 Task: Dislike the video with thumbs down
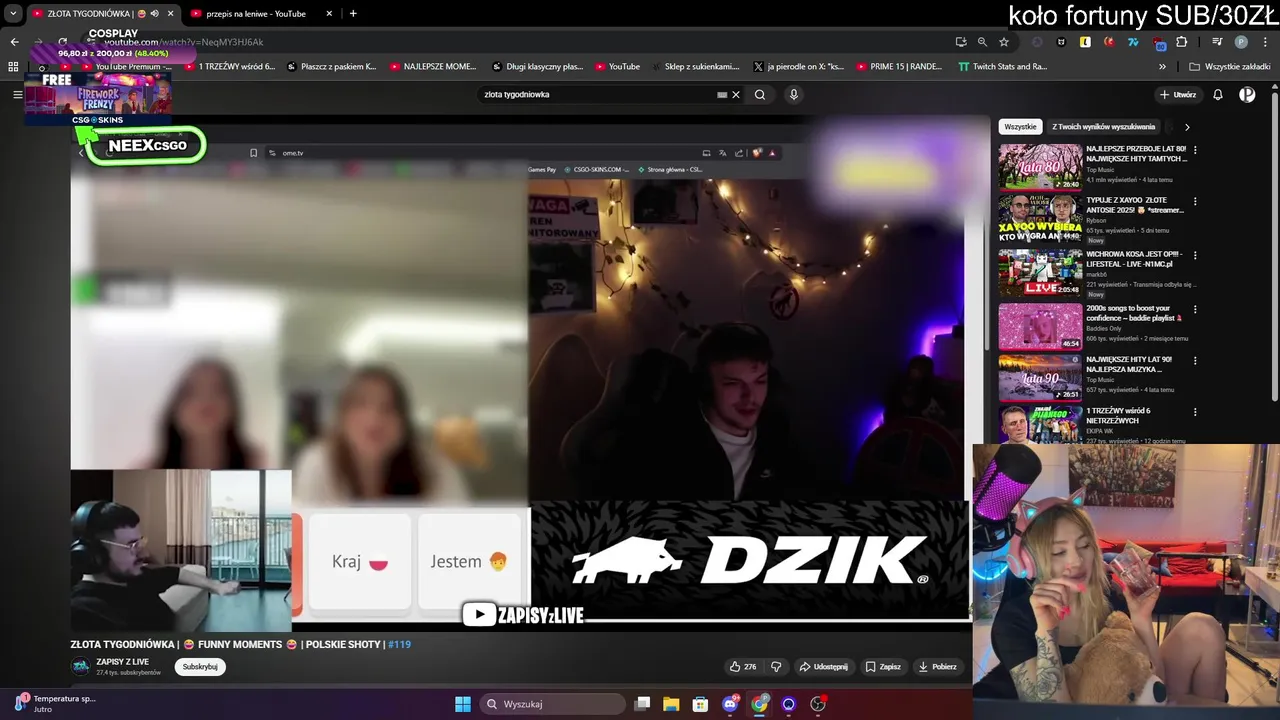776,666
